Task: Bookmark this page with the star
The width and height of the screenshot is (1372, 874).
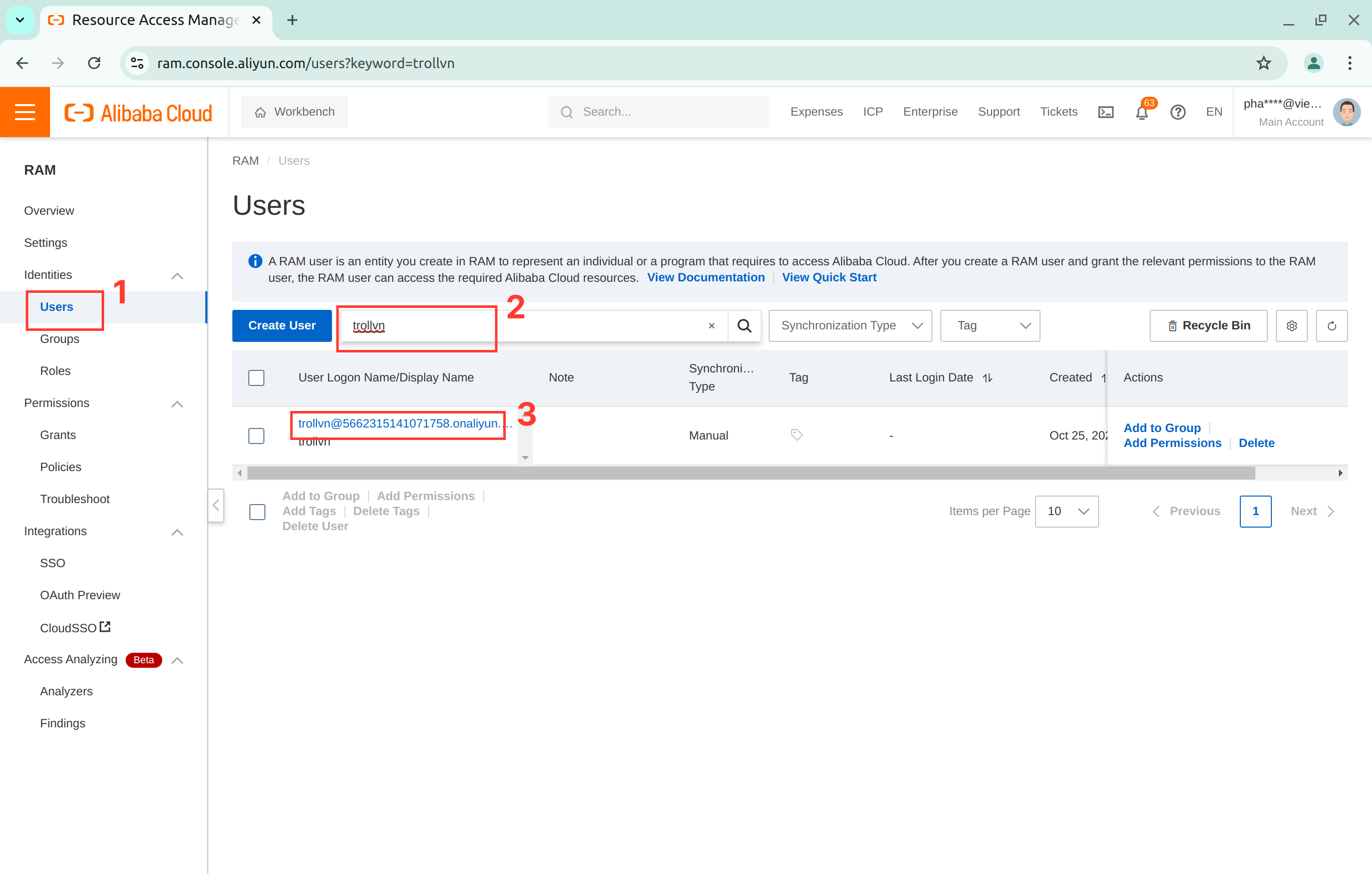Action: coord(1263,63)
